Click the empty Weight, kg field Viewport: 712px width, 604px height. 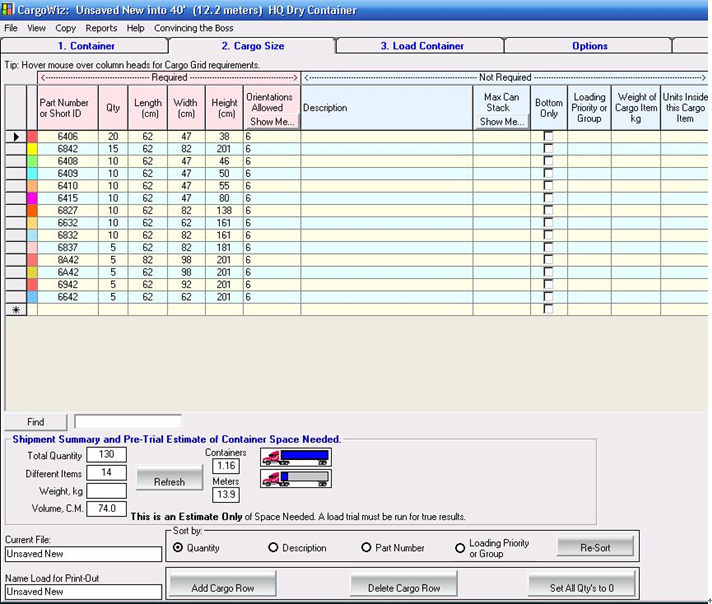coord(107,490)
